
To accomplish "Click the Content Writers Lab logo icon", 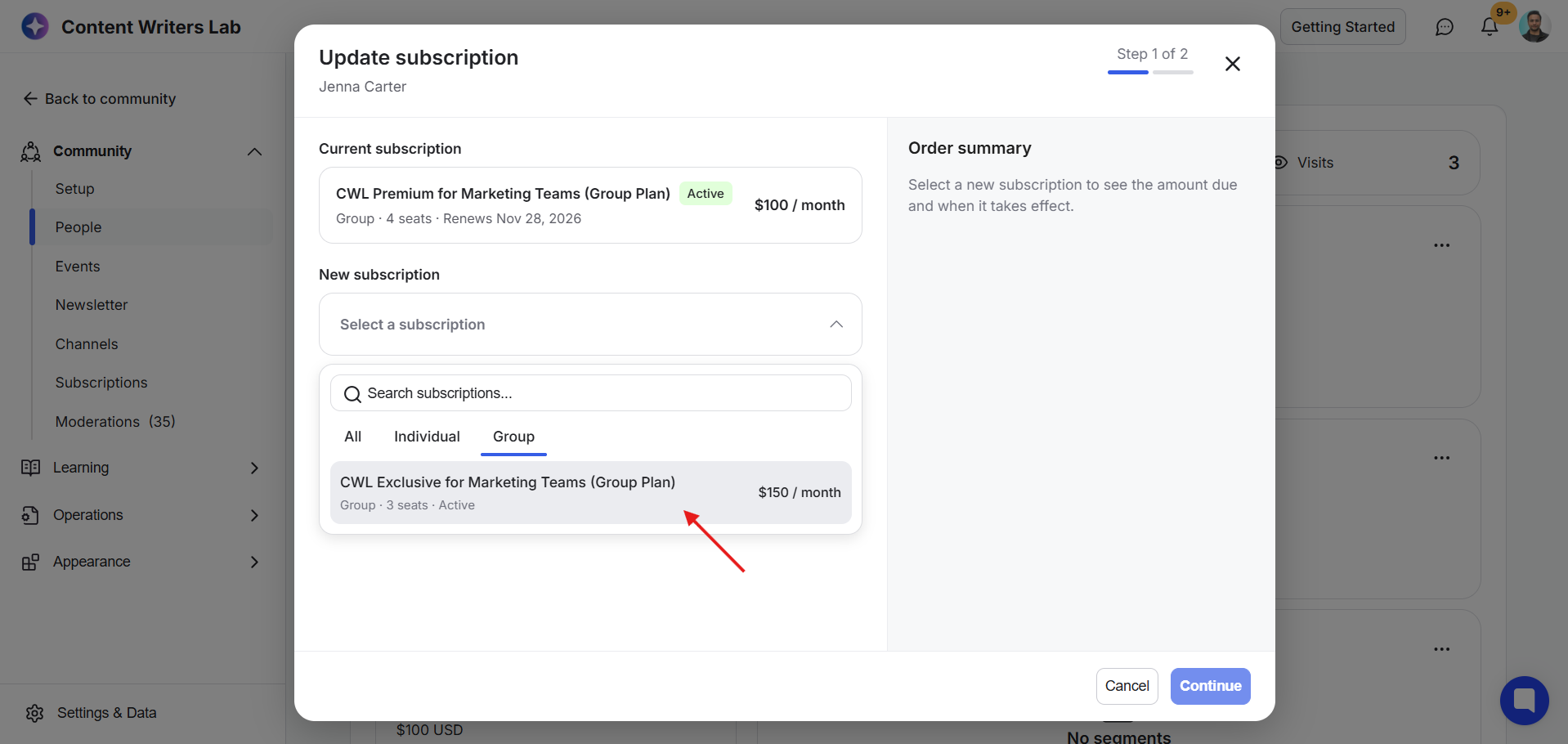I will (x=35, y=26).
